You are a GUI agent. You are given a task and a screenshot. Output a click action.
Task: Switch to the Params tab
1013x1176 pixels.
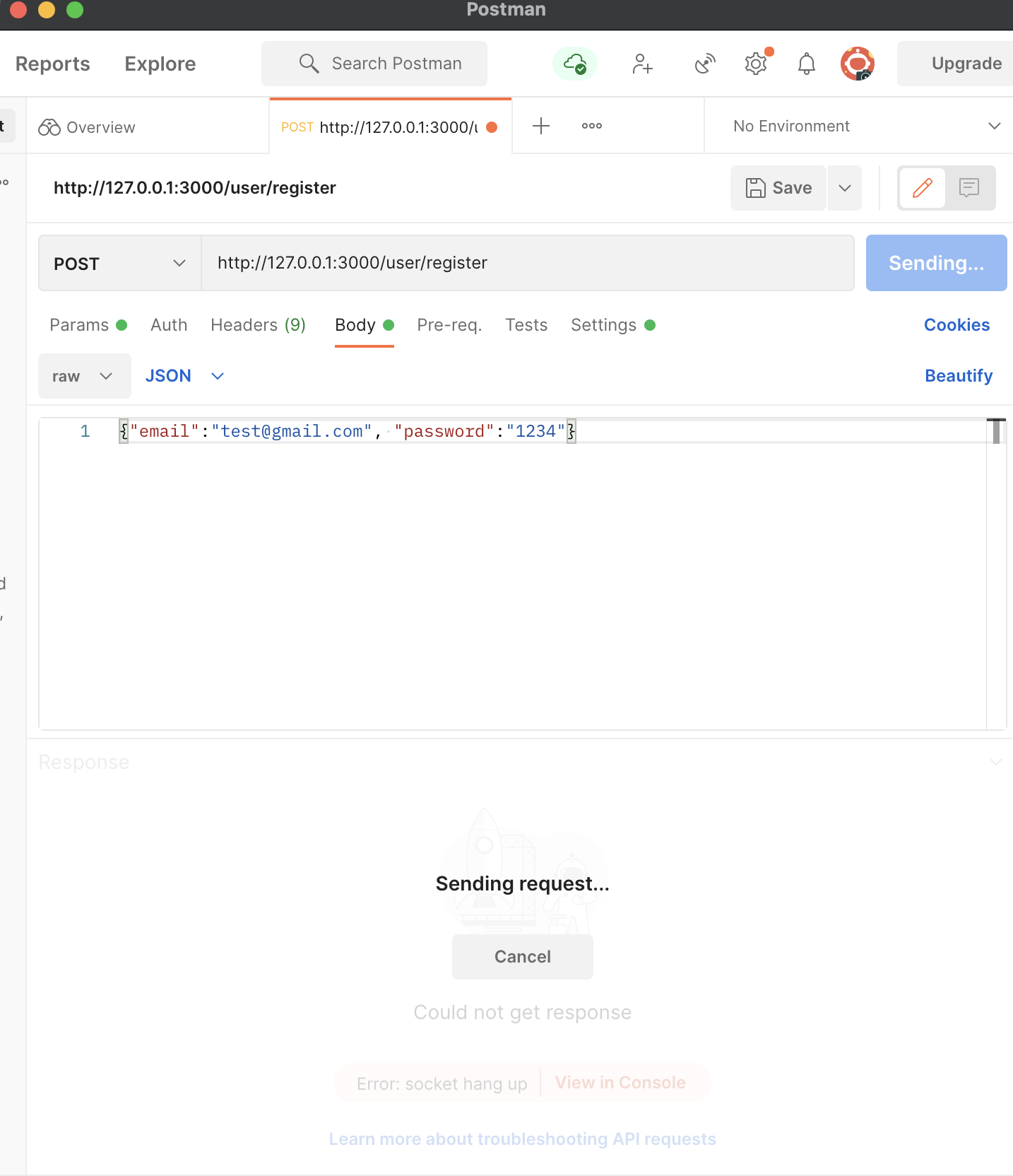point(88,325)
